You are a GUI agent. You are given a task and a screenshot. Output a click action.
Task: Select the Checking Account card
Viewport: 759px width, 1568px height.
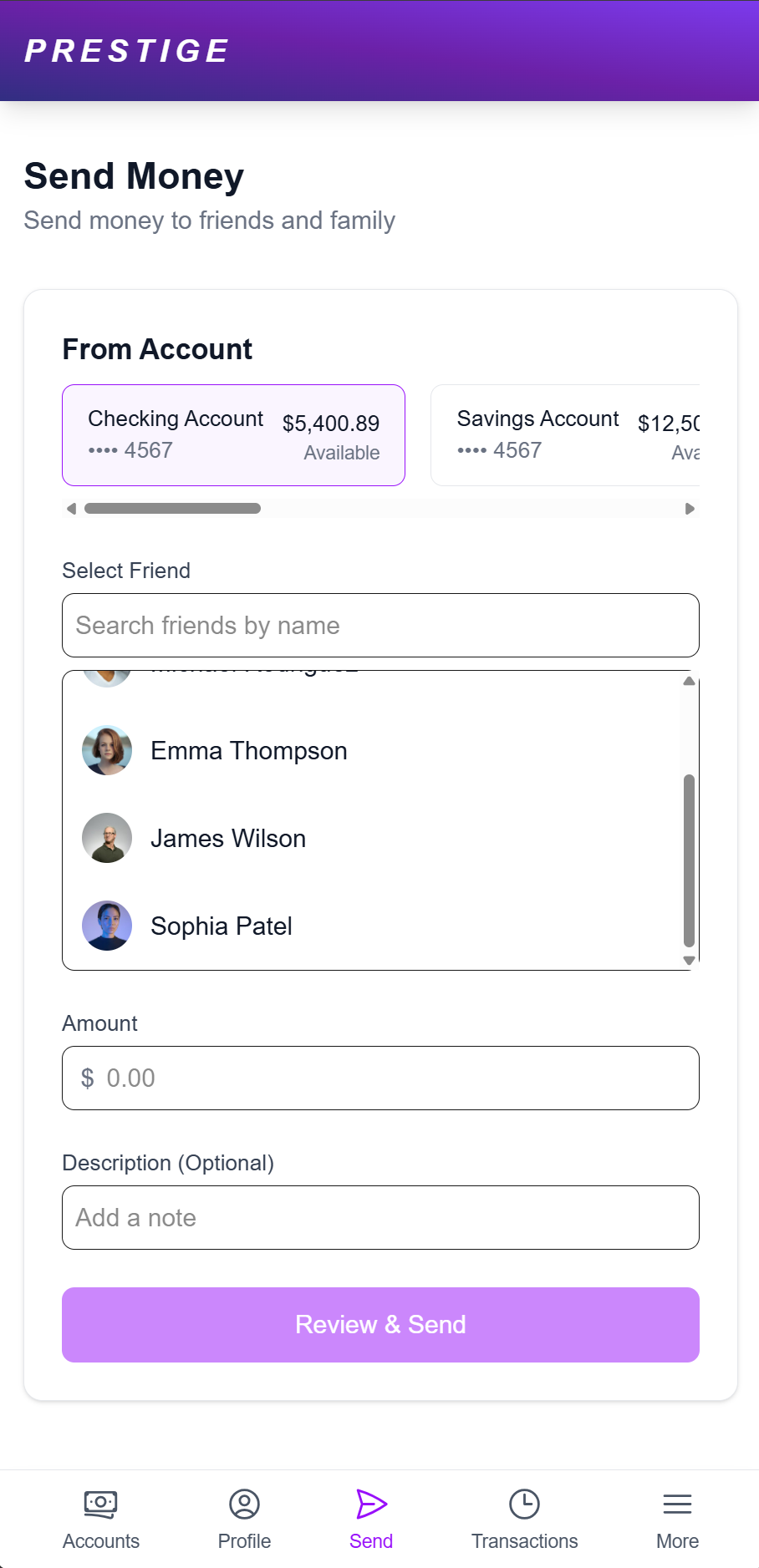[233, 435]
